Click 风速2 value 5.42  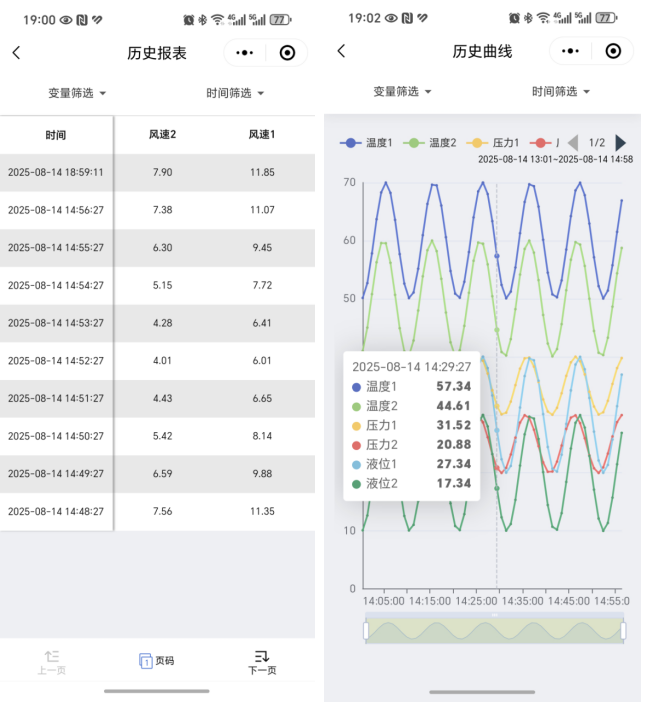point(162,436)
